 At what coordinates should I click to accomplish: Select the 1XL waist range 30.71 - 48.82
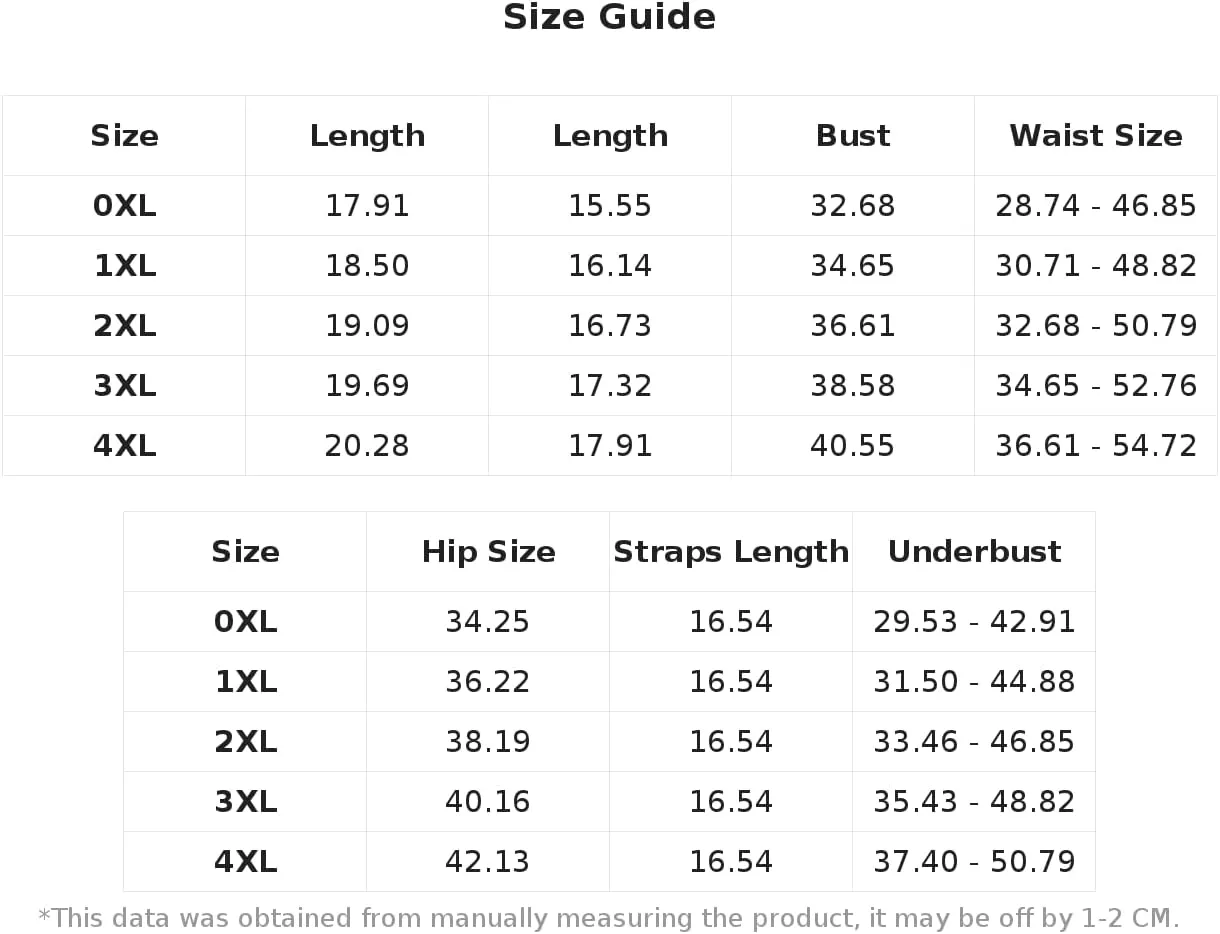pyautogui.click(x=1096, y=266)
